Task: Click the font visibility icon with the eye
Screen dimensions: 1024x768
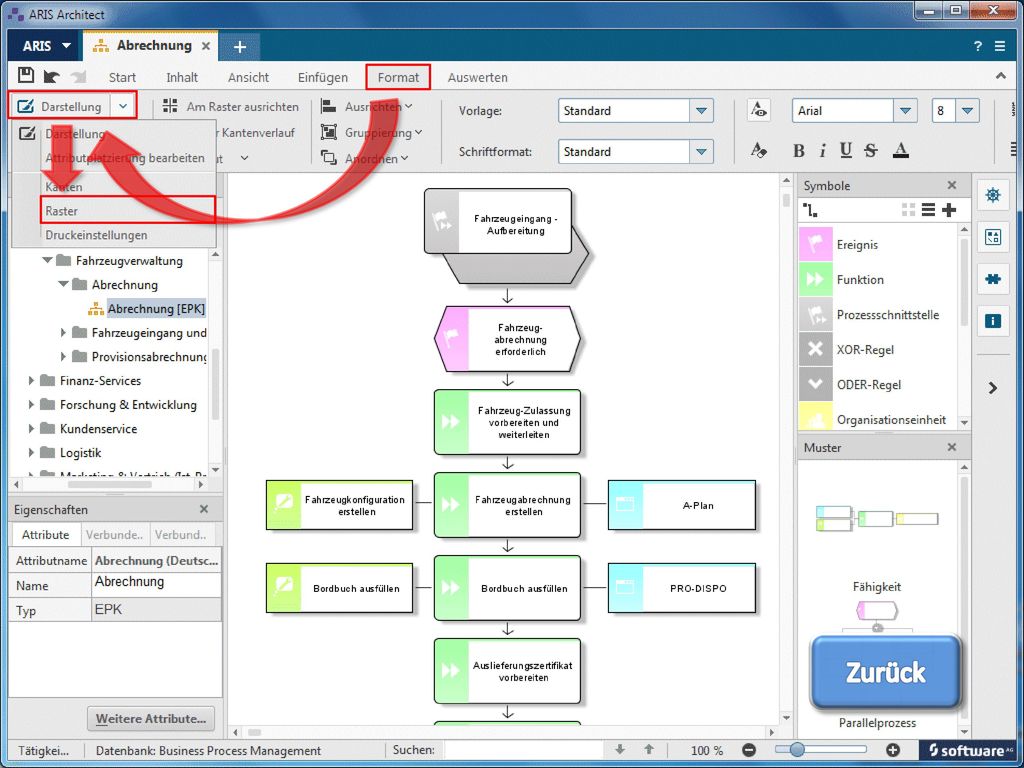Action: tap(758, 110)
